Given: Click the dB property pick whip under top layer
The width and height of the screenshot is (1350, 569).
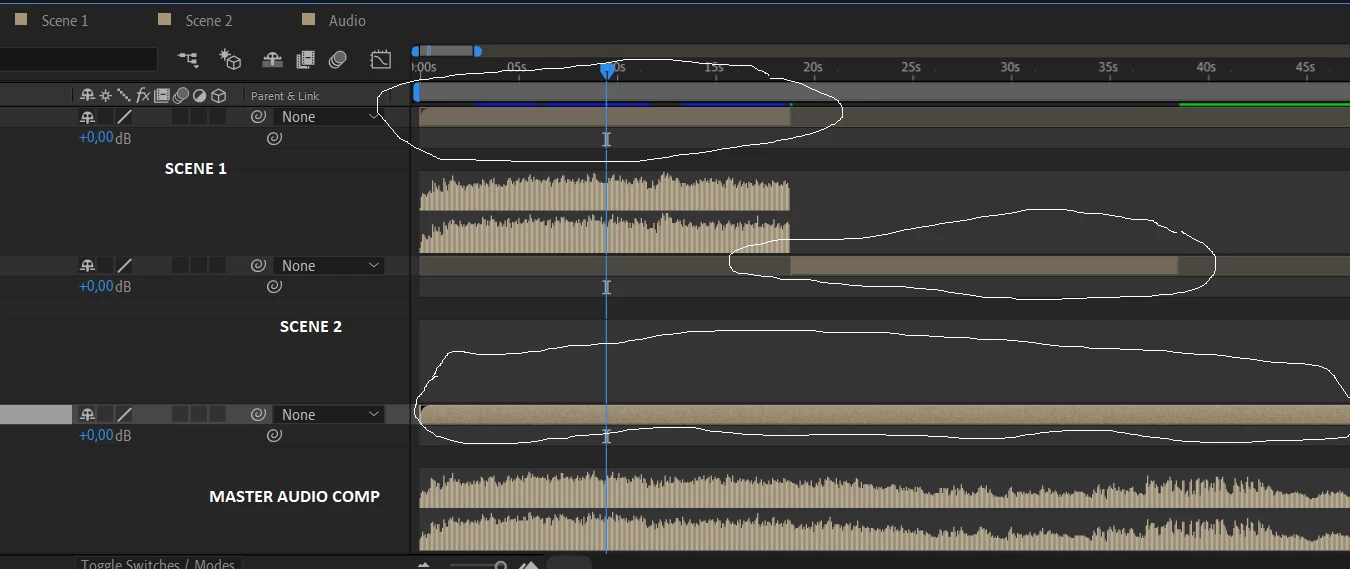Looking at the screenshot, I should point(274,138).
